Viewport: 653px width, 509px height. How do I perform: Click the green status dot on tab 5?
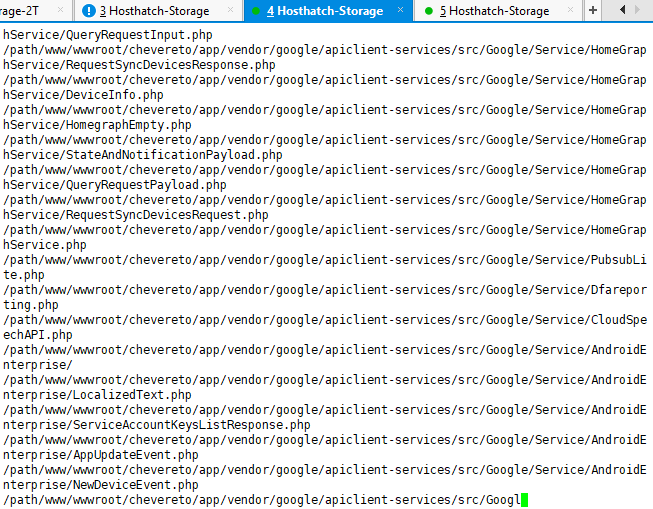[429, 11]
